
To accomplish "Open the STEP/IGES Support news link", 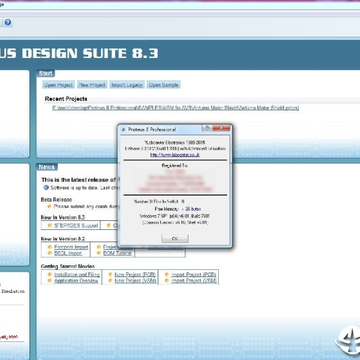I will pyautogui.click(x=76, y=226).
